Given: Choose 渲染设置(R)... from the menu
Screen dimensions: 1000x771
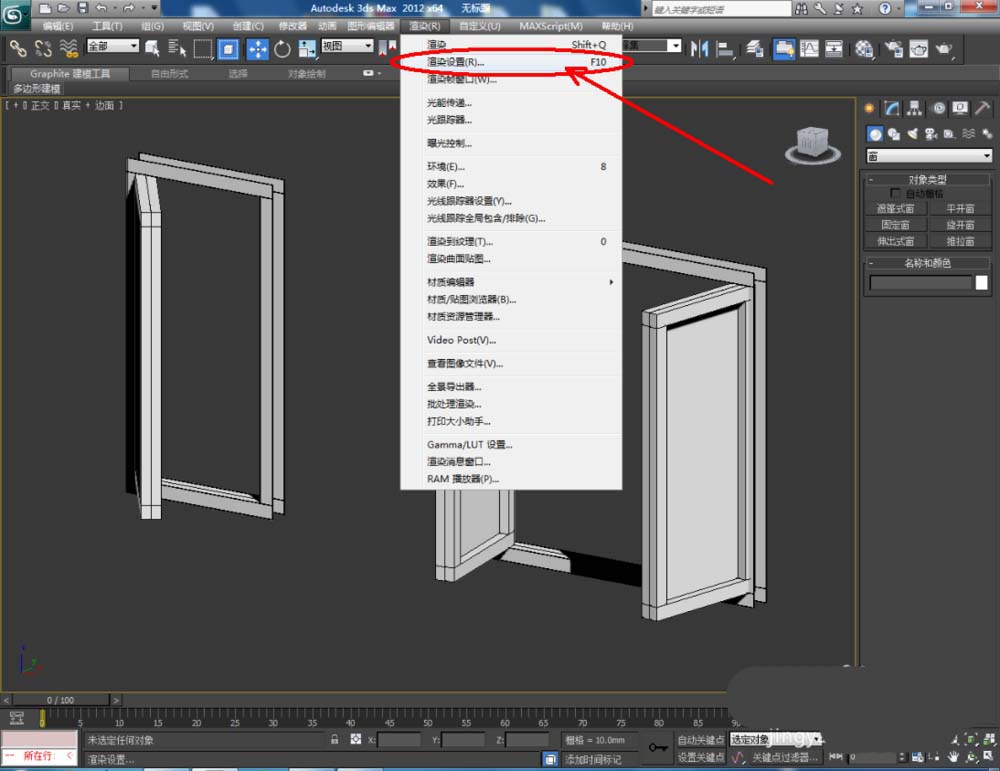Looking at the screenshot, I should point(511,62).
